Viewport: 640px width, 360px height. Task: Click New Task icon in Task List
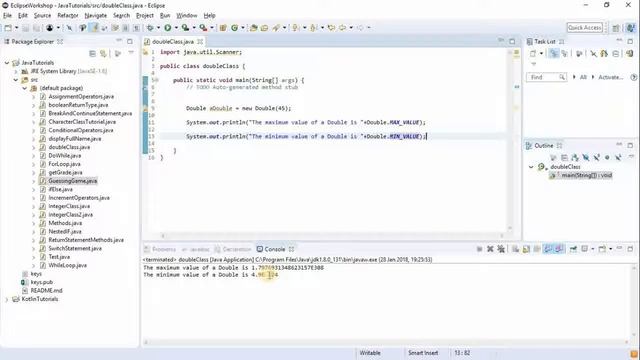tap(533, 53)
